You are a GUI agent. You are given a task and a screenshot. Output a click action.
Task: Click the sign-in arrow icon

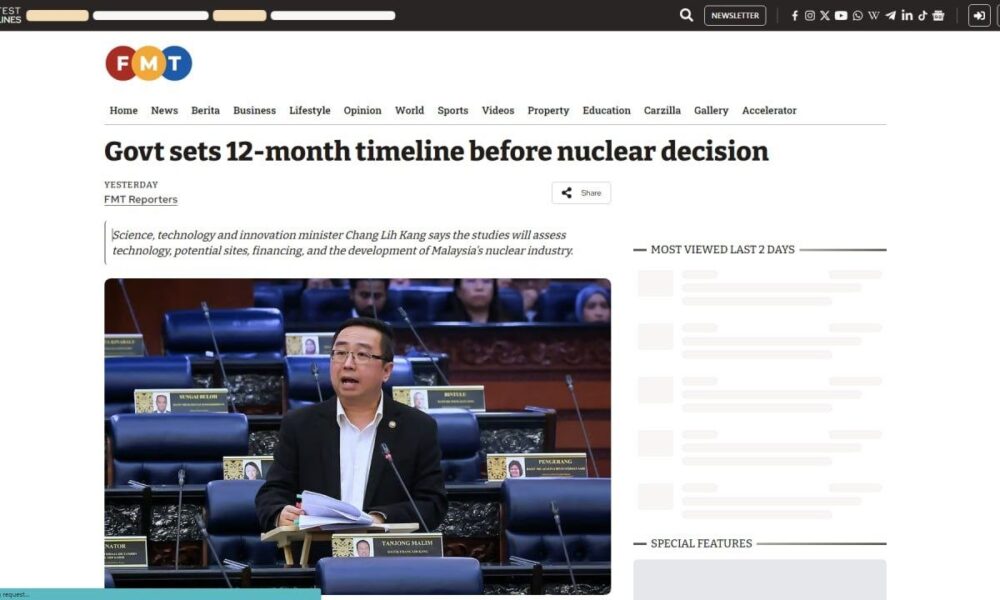979,15
